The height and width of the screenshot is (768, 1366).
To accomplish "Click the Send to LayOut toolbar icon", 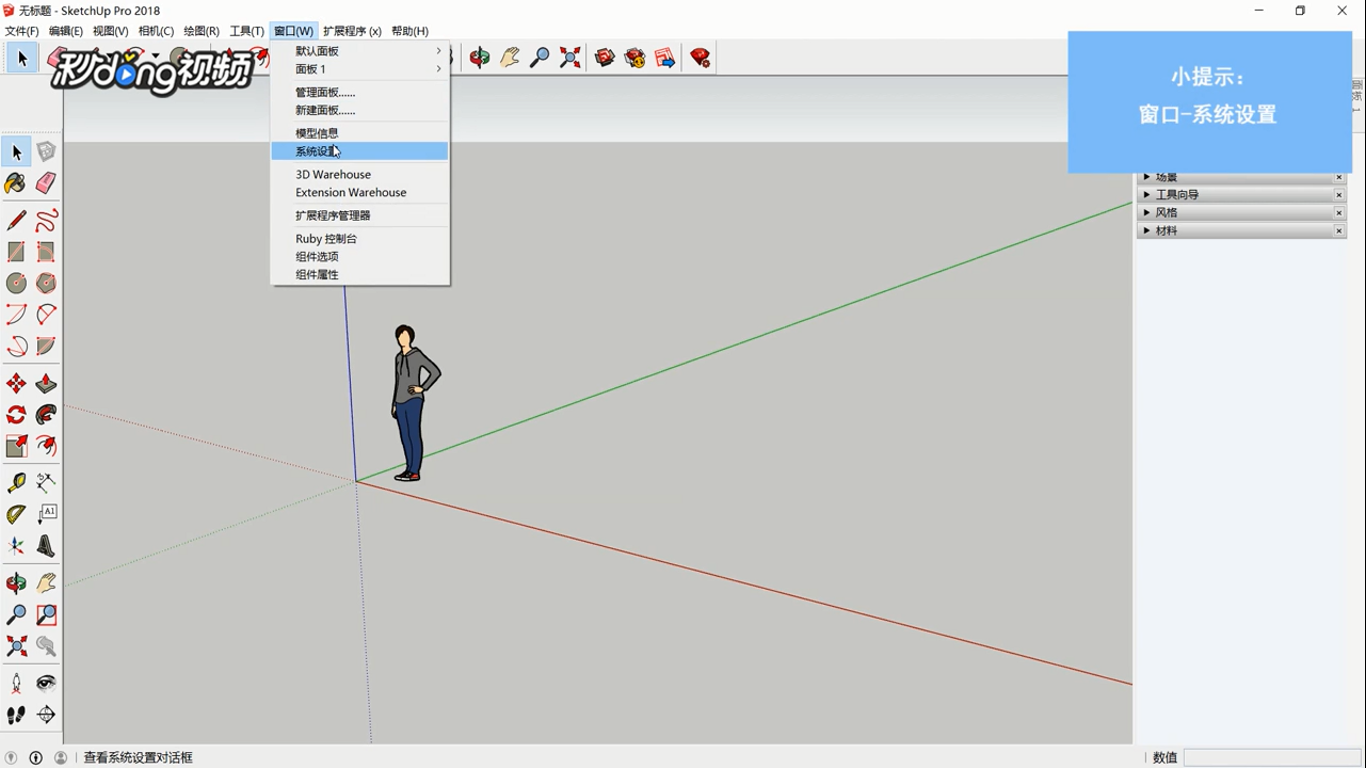I will (665, 58).
